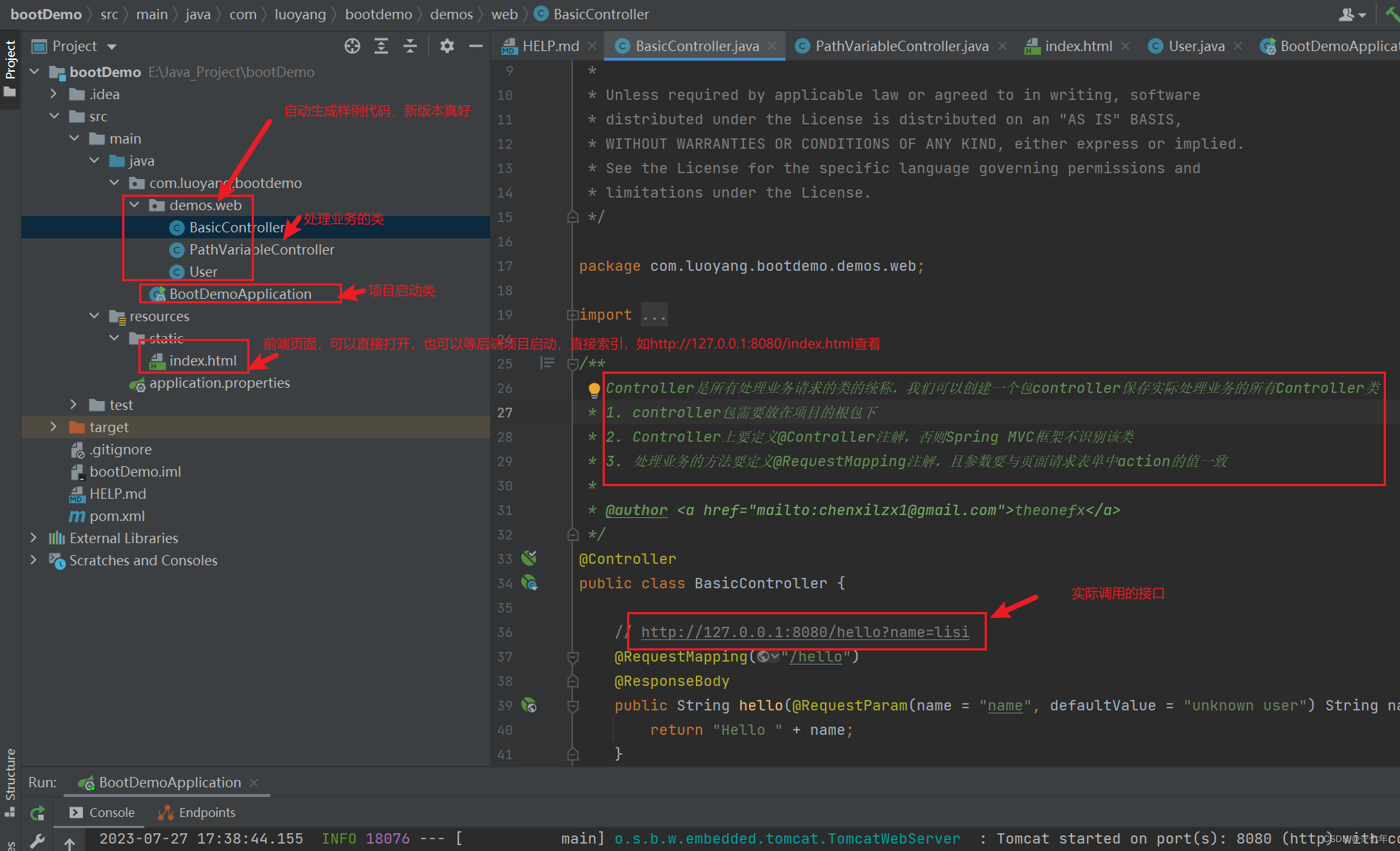Click the wrench icon in Run panel
The height and width of the screenshot is (851, 1400).
(x=38, y=841)
